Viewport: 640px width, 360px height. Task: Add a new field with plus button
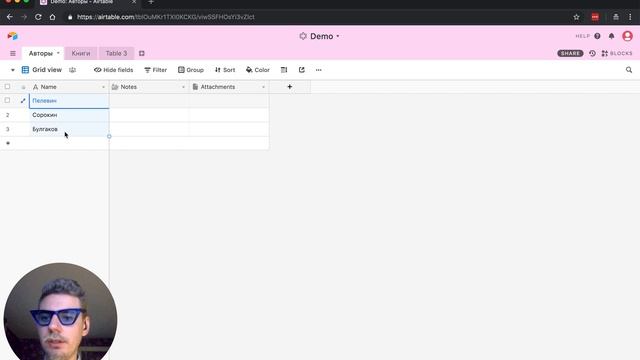pos(289,87)
